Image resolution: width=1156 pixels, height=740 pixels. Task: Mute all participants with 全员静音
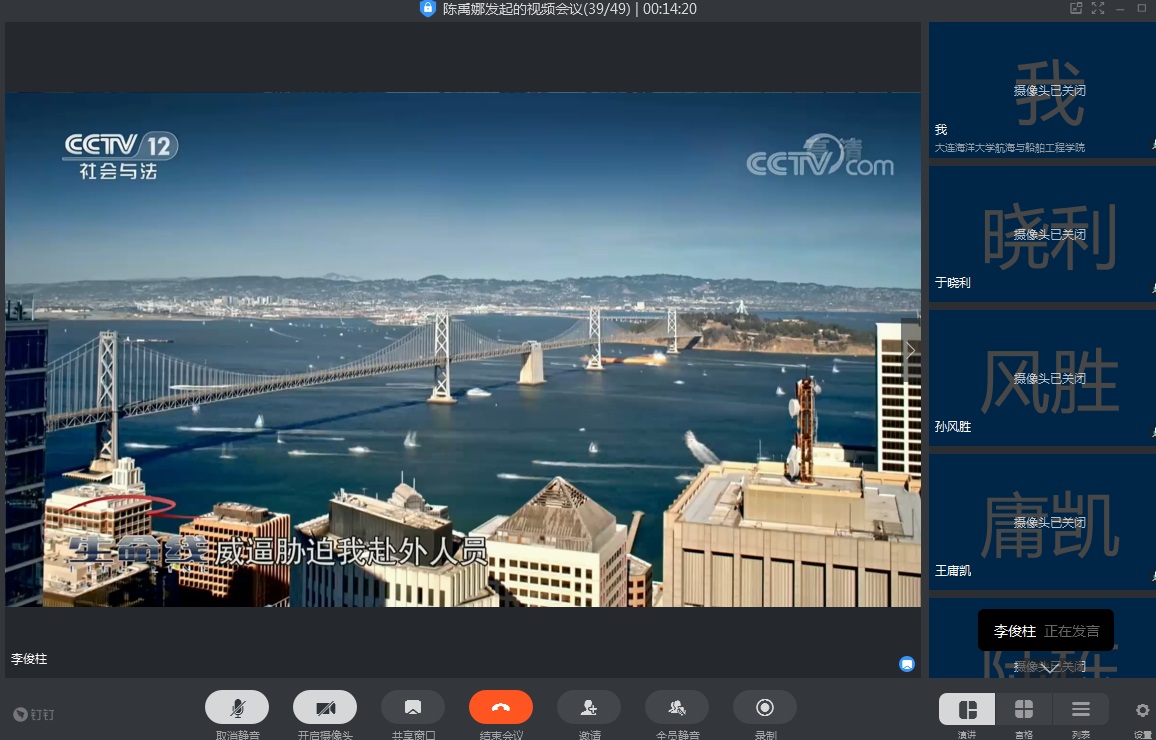coord(677,707)
